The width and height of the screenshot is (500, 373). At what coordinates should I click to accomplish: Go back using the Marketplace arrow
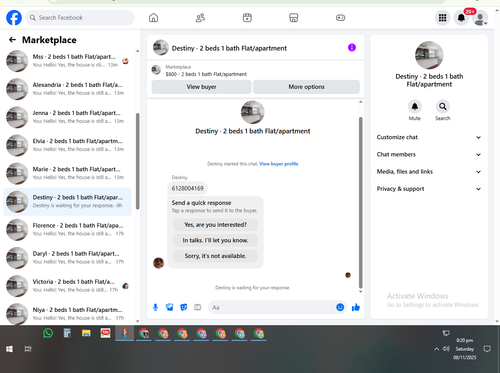12,40
